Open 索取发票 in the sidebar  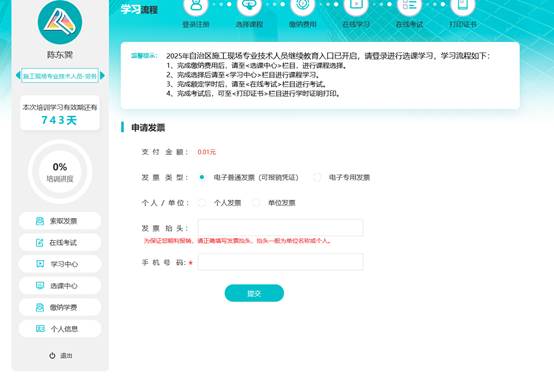point(60,221)
